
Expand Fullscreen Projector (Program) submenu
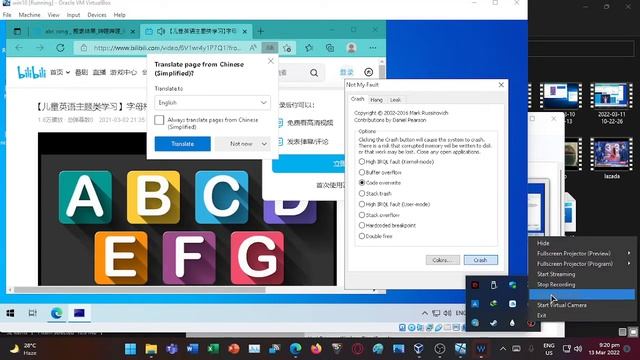[x=629, y=264]
